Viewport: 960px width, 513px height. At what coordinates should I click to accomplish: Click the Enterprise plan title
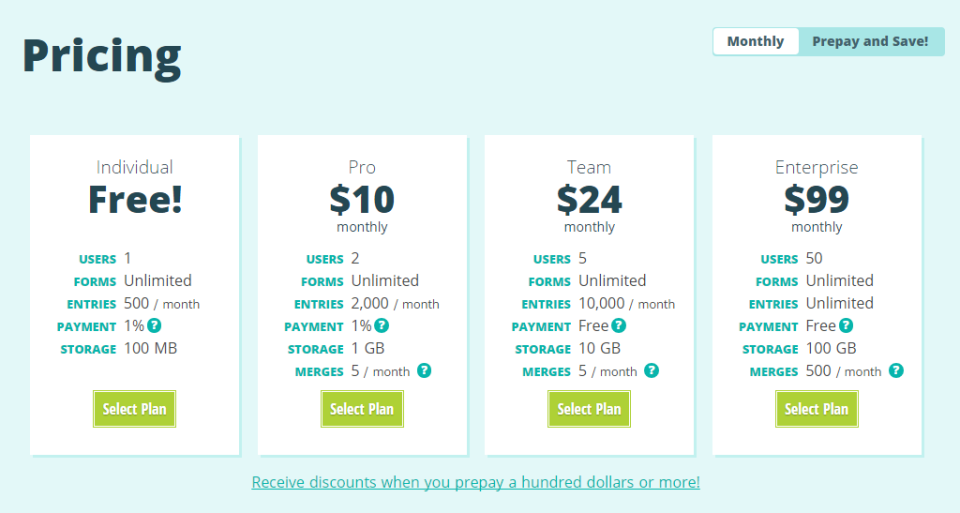tap(816, 167)
